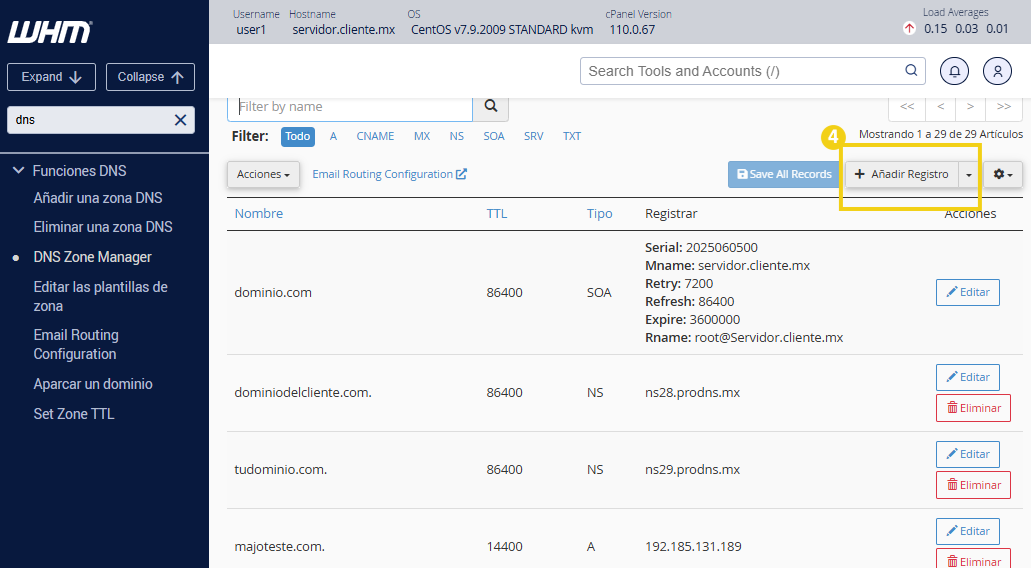Click ns28.prodns.mx record value
This screenshot has height=568, width=1031.
click(692, 392)
